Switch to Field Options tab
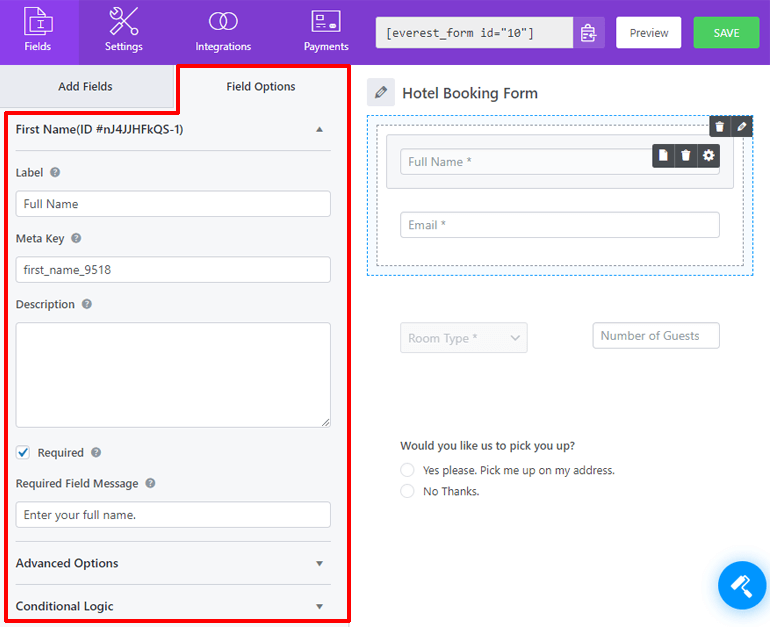 (x=261, y=86)
